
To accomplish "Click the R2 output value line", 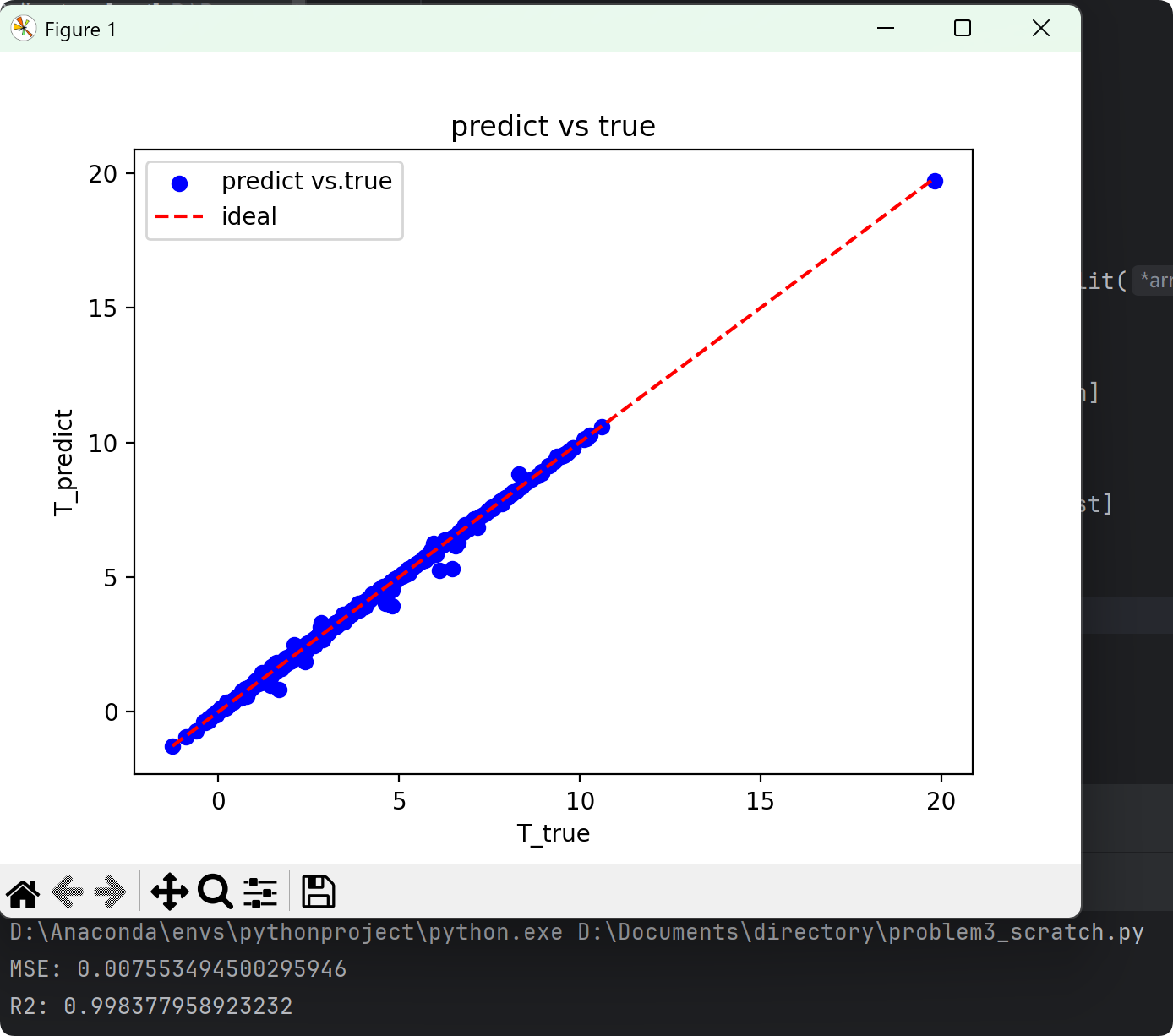I will pos(151,1006).
